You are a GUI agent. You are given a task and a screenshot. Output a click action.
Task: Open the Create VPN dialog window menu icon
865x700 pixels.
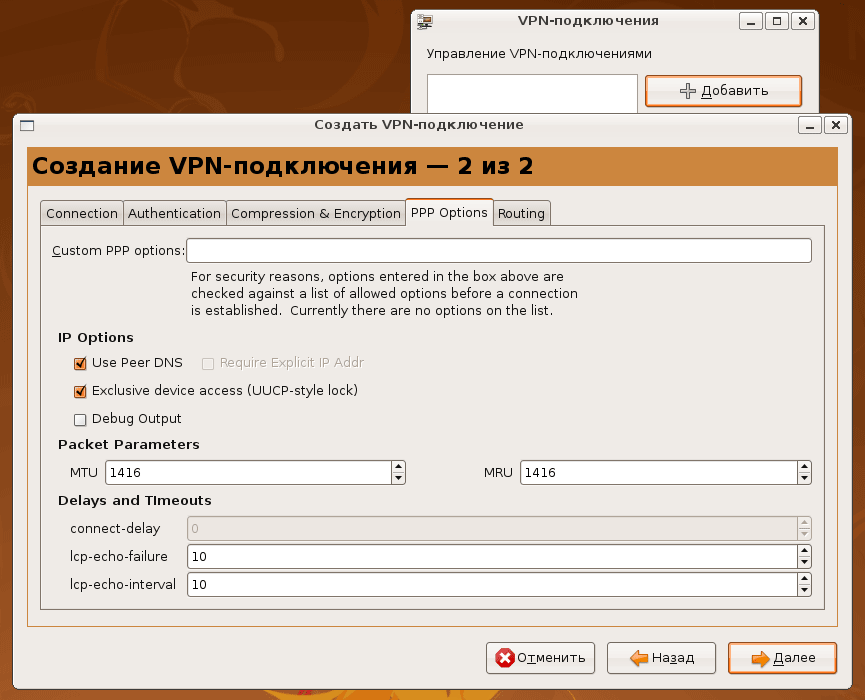(27, 125)
